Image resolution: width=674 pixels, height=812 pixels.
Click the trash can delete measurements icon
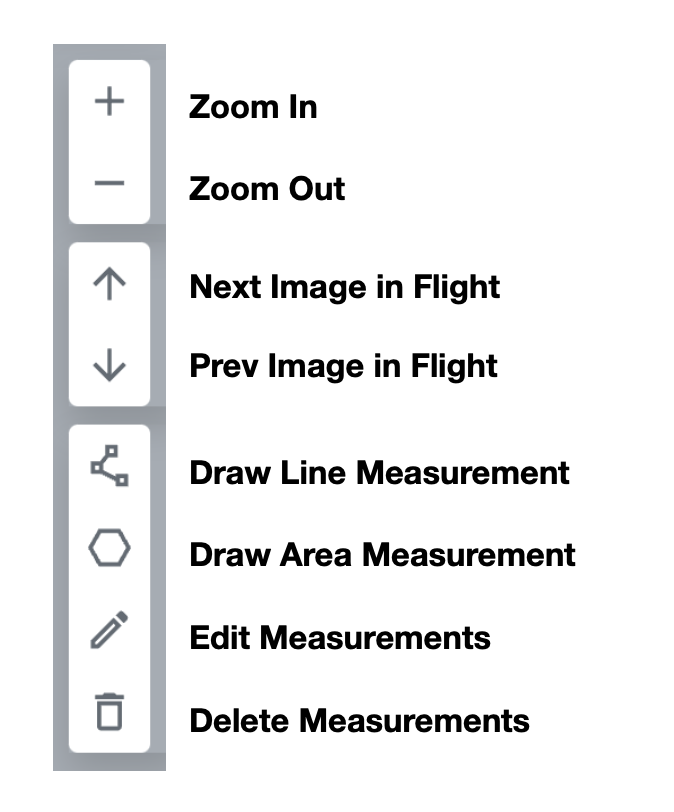(x=109, y=713)
